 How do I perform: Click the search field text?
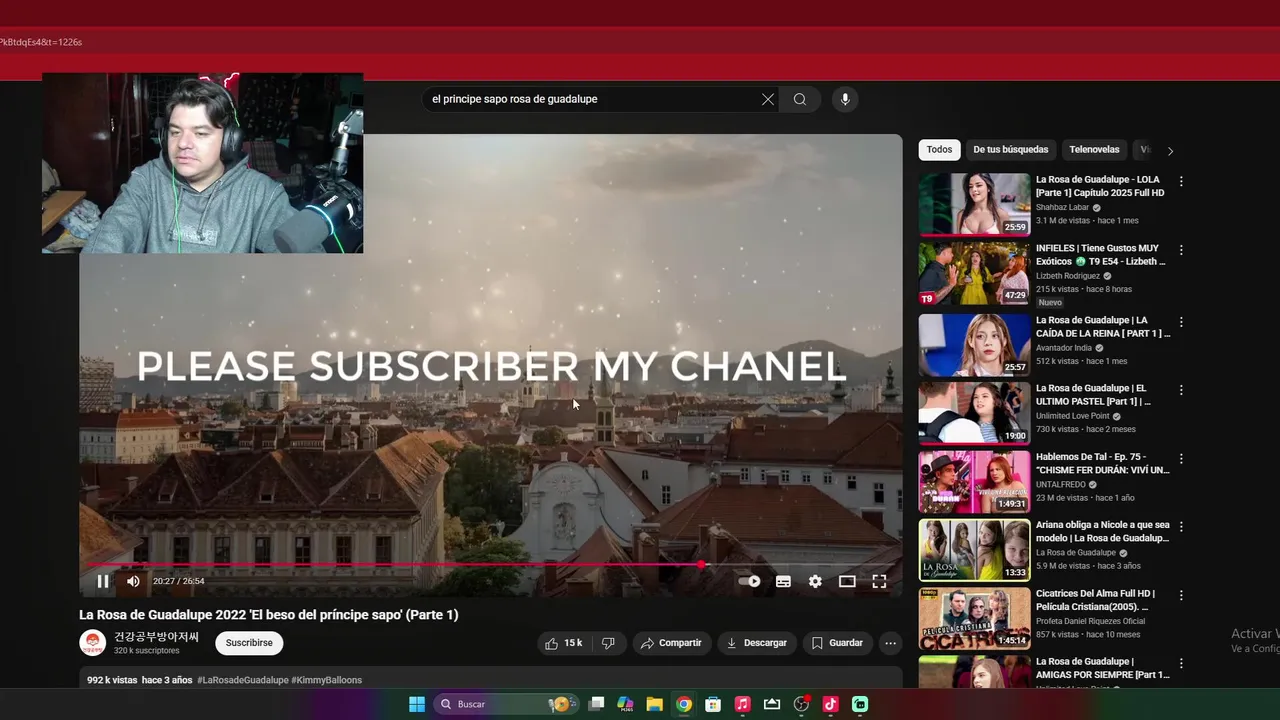click(x=515, y=99)
